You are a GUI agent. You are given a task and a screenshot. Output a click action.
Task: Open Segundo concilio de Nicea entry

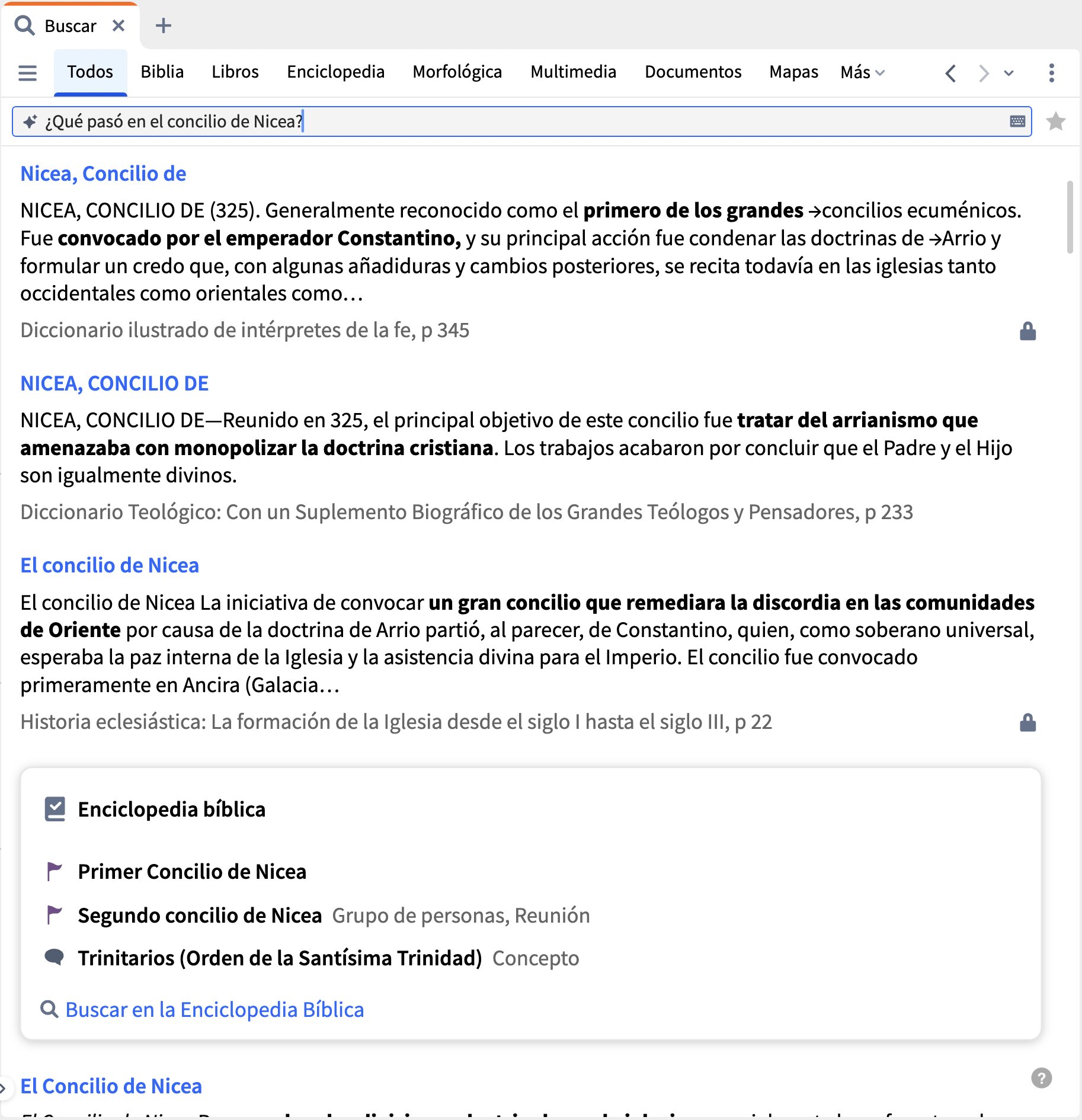pyautogui.click(x=200, y=916)
